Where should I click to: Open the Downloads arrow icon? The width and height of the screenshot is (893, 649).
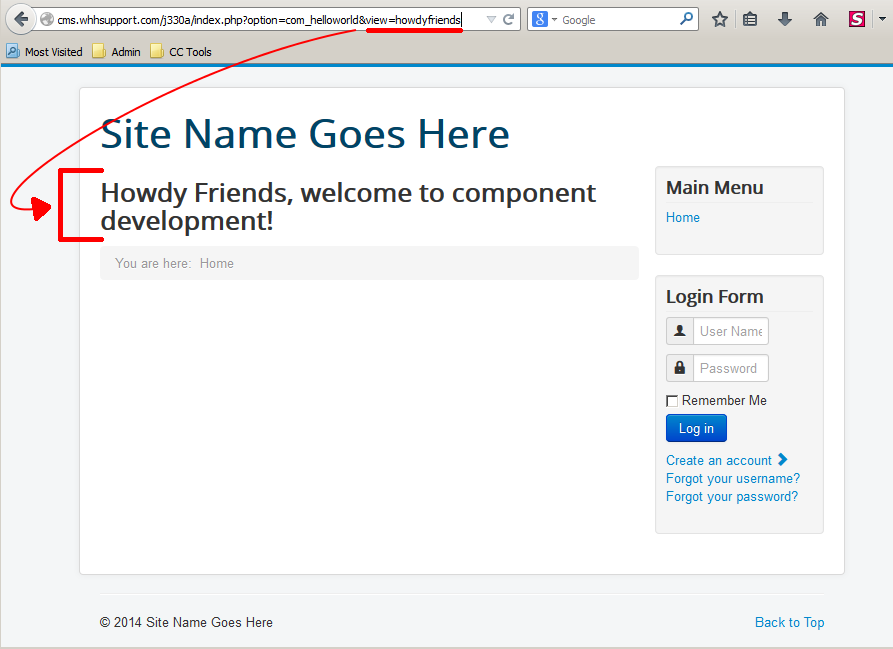point(785,19)
